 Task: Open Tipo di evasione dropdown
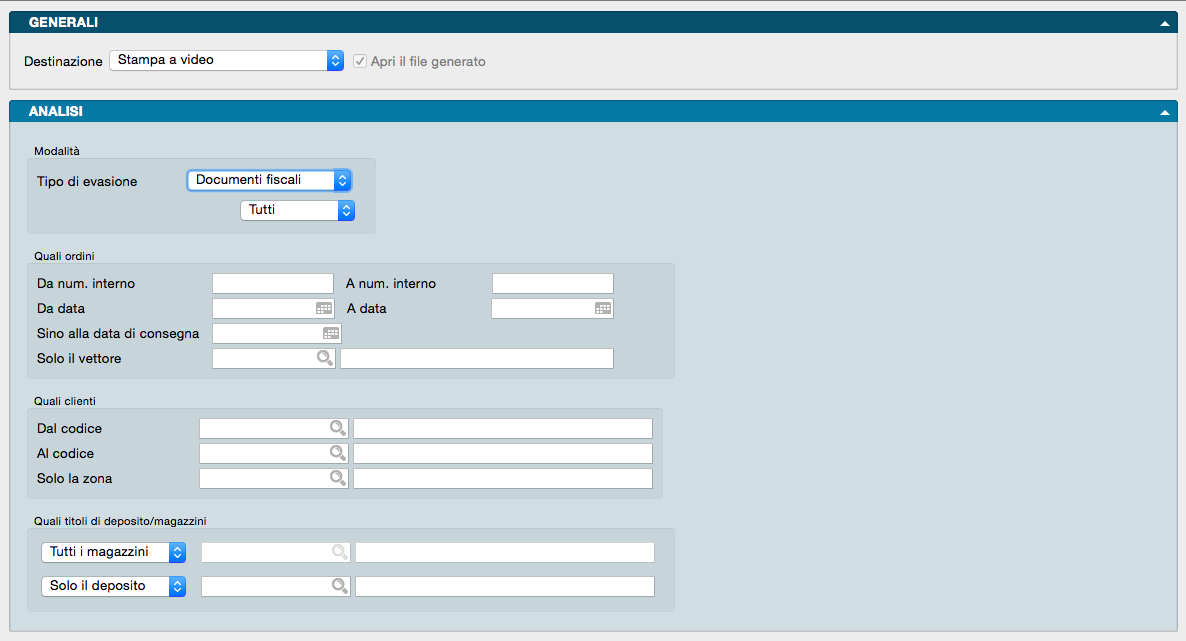pyautogui.click(x=269, y=181)
